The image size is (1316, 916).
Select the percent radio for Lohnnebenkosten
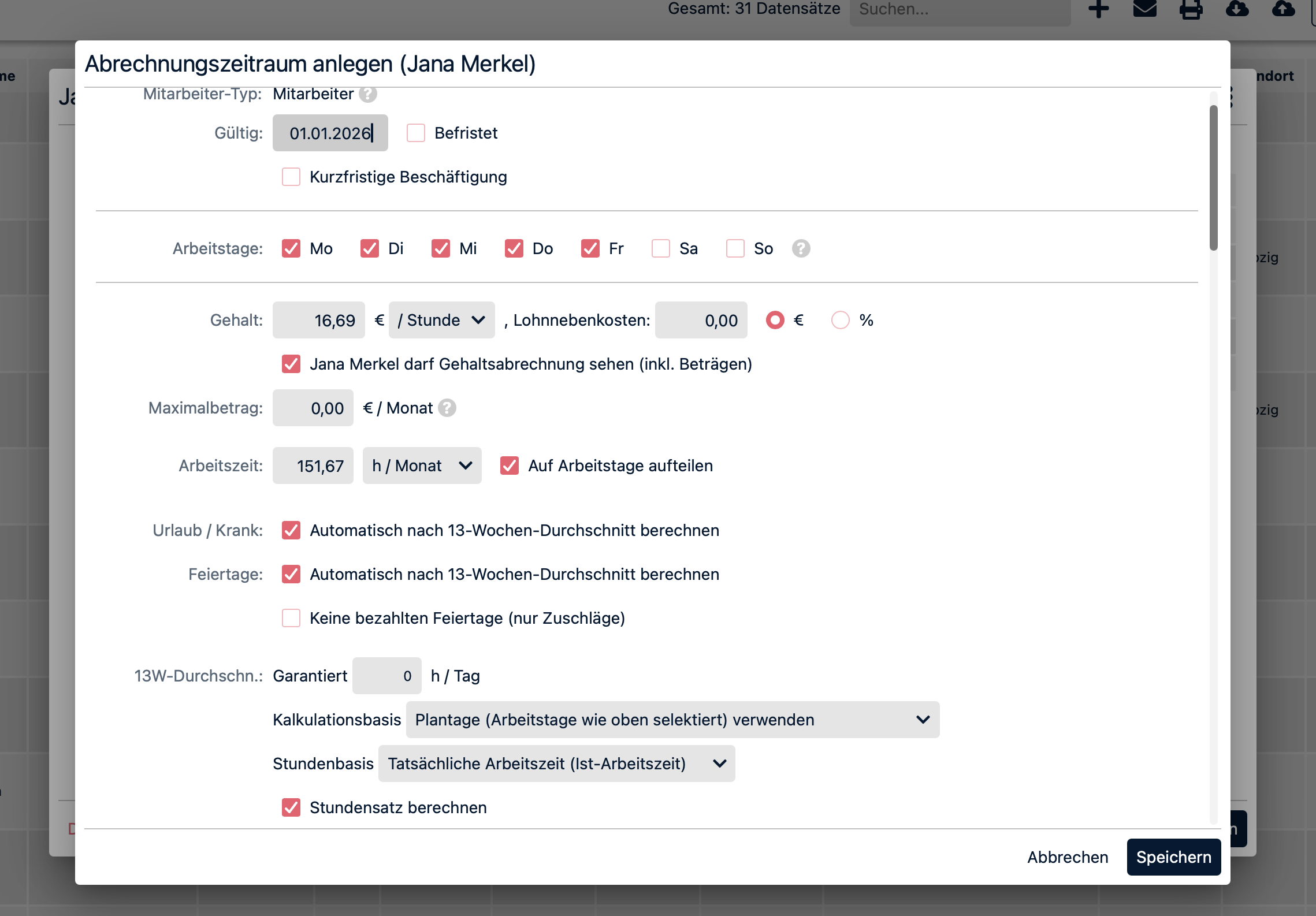pos(840,320)
